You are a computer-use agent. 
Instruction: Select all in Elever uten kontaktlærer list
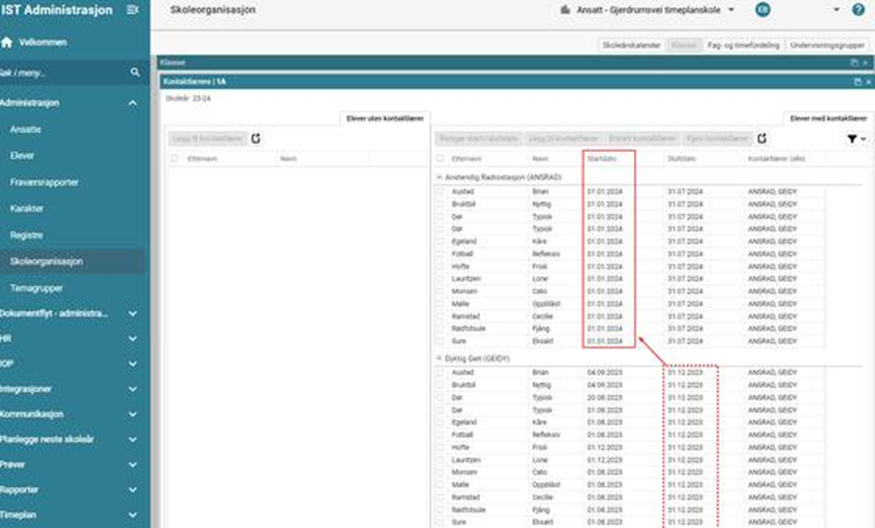click(174, 158)
